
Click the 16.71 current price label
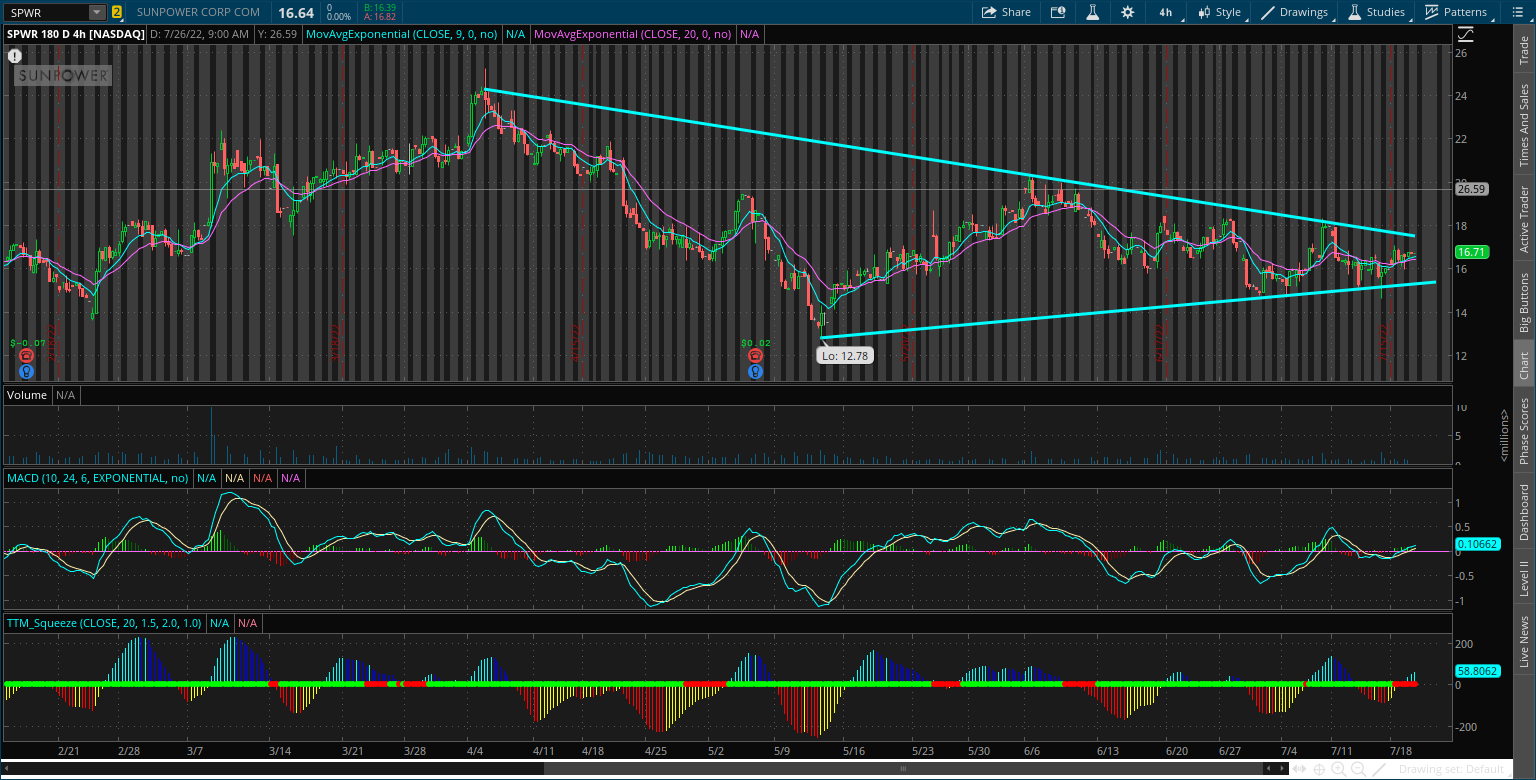[1472, 252]
